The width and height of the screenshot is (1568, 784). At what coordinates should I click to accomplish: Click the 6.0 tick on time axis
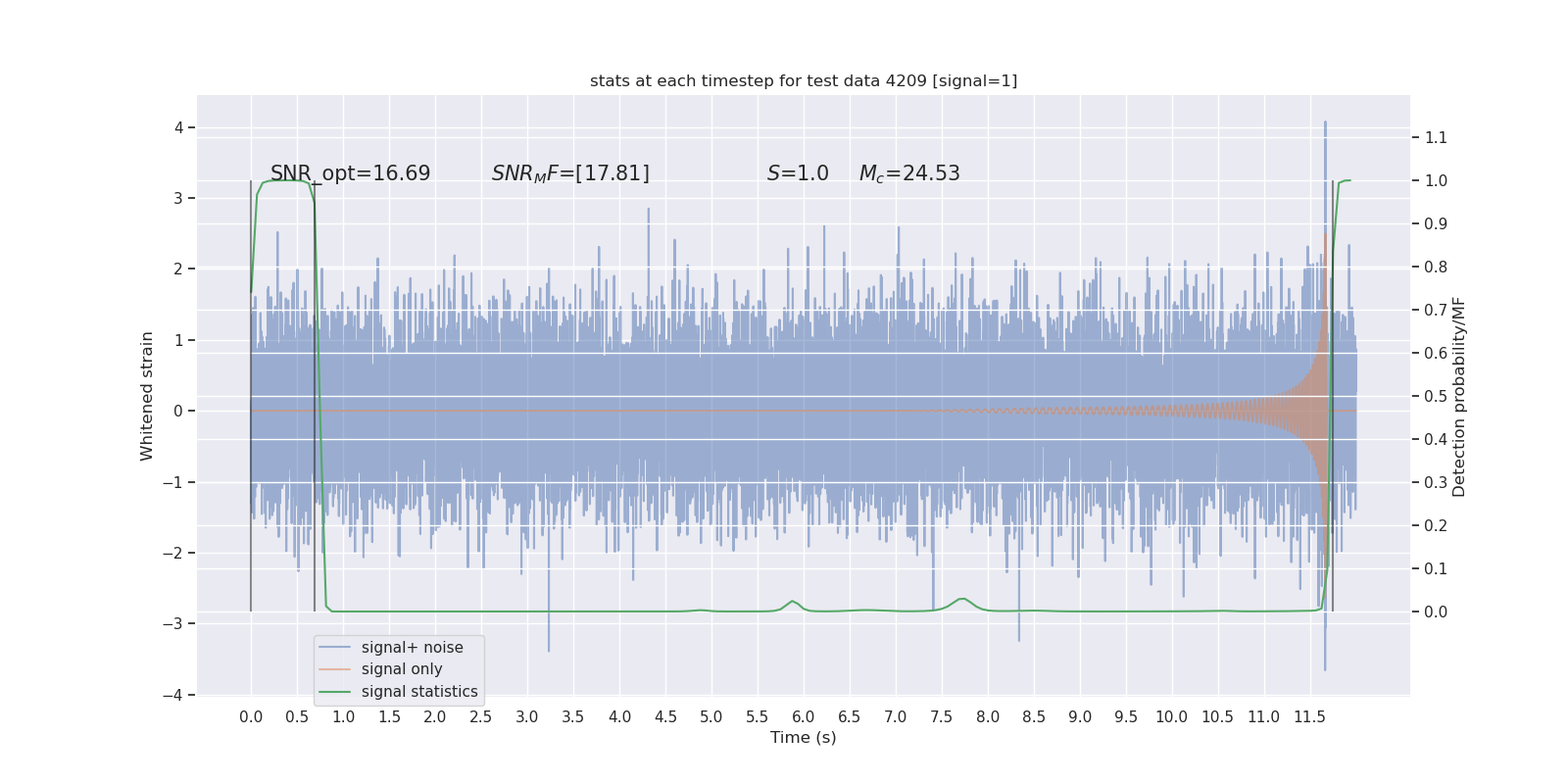coord(804,717)
